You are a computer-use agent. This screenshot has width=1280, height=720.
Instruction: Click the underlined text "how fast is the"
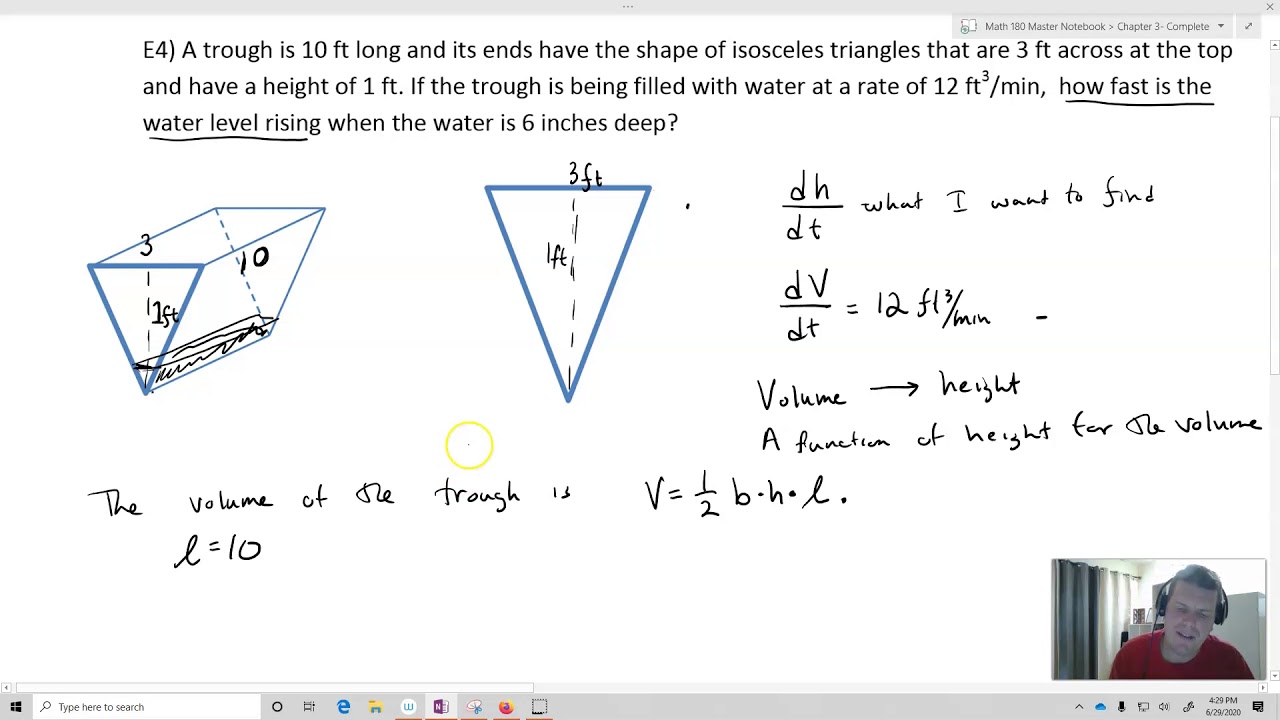click(1135, 87)
